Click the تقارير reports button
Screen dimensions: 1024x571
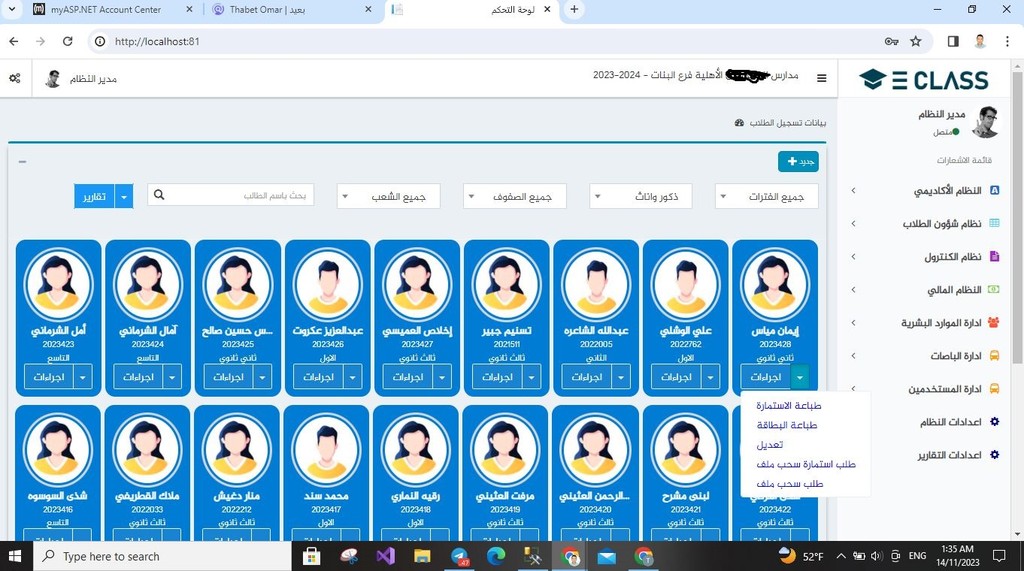click(x=94, y=196)
